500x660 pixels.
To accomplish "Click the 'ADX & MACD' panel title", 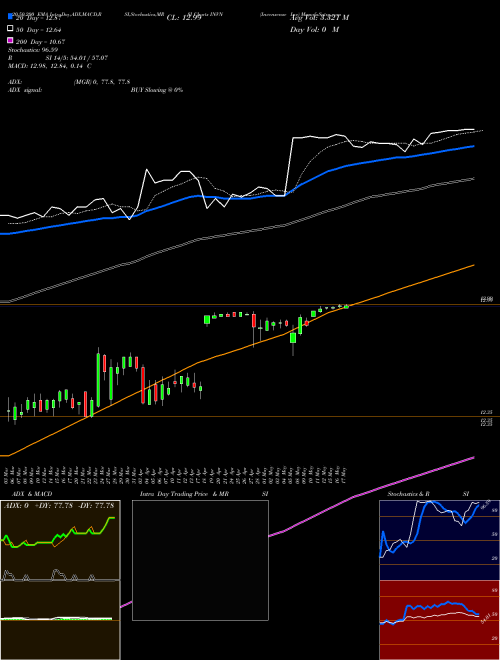I will click(x=32, y=494).
